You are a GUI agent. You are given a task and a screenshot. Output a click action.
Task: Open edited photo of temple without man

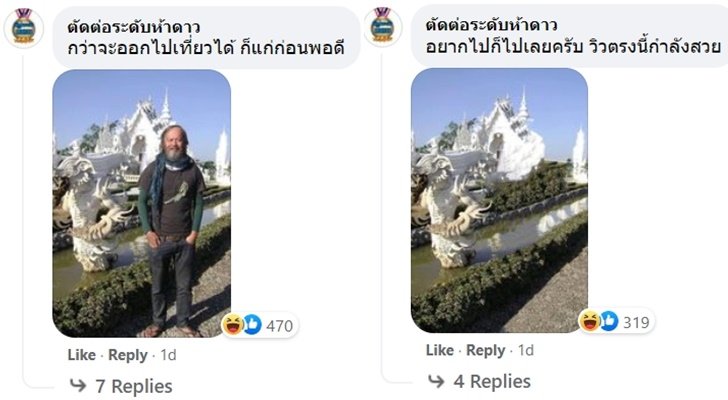pyautogui.click(x=500, y=200)
